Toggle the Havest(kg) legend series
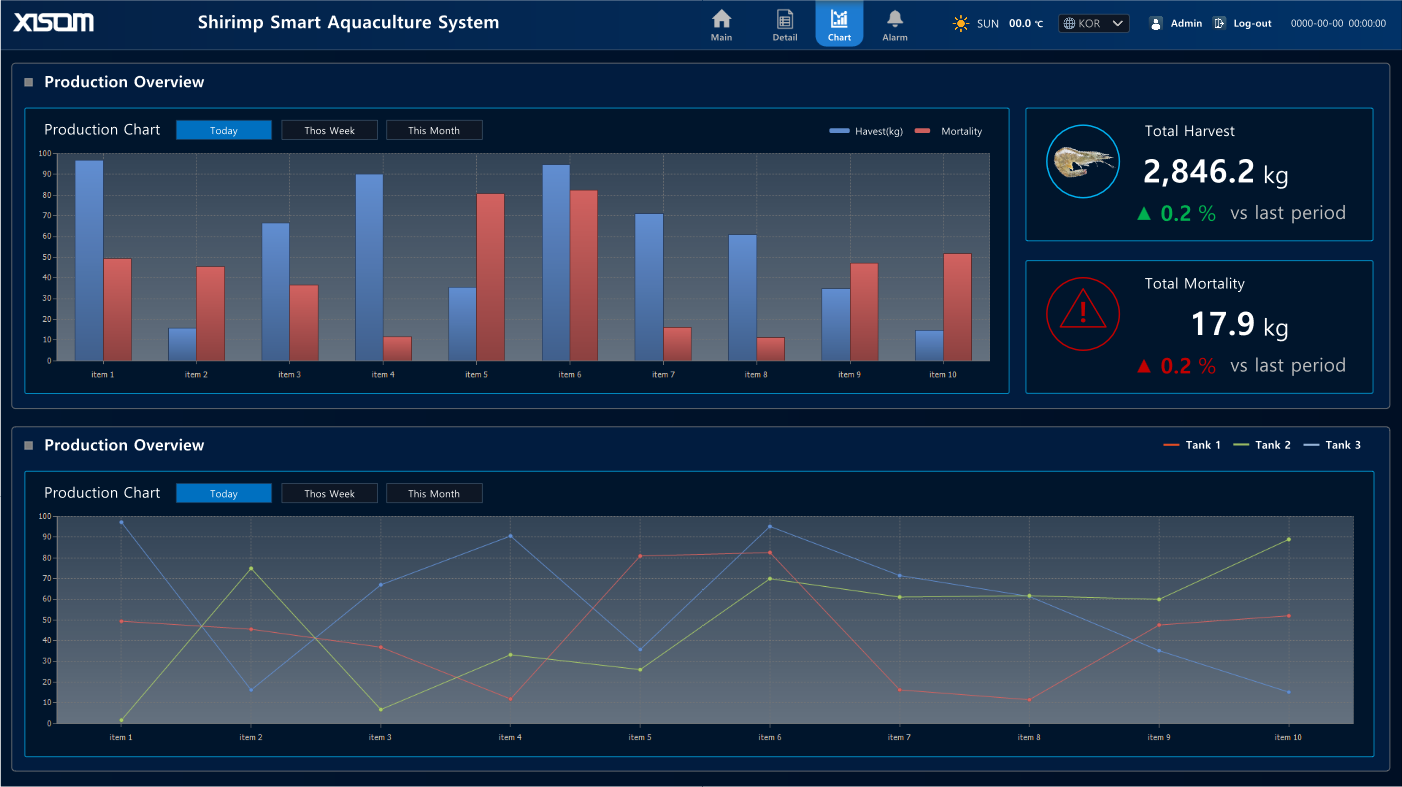 pos(866,131)
